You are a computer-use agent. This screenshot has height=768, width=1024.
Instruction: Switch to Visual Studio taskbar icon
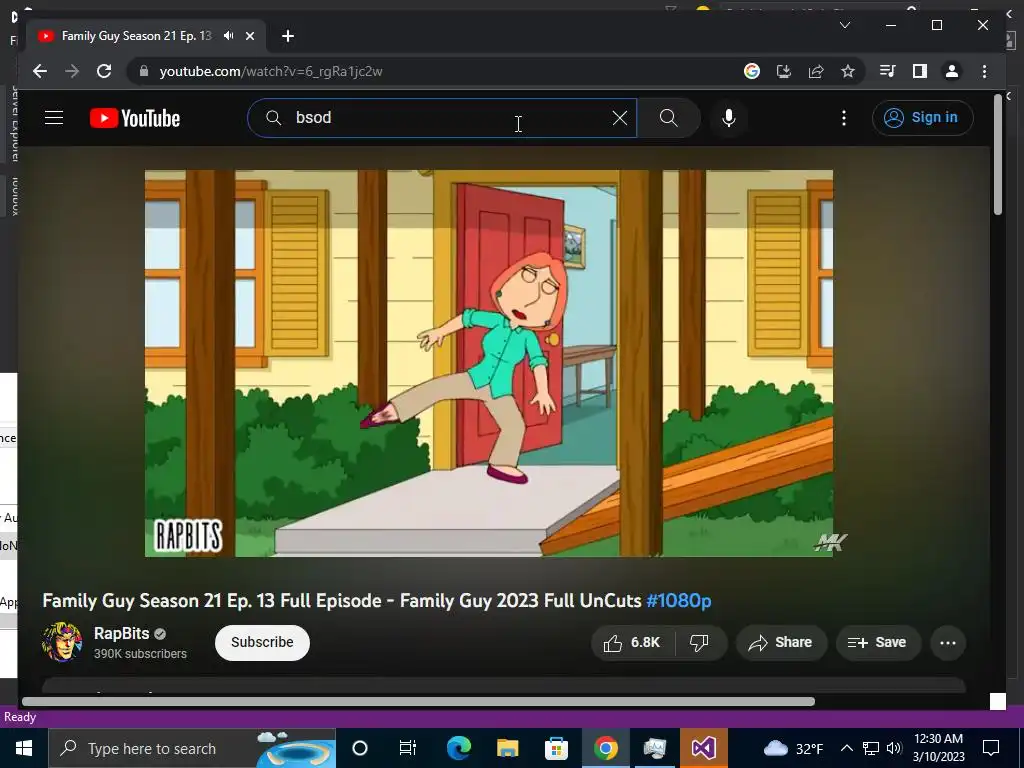(x=703, y=748)
